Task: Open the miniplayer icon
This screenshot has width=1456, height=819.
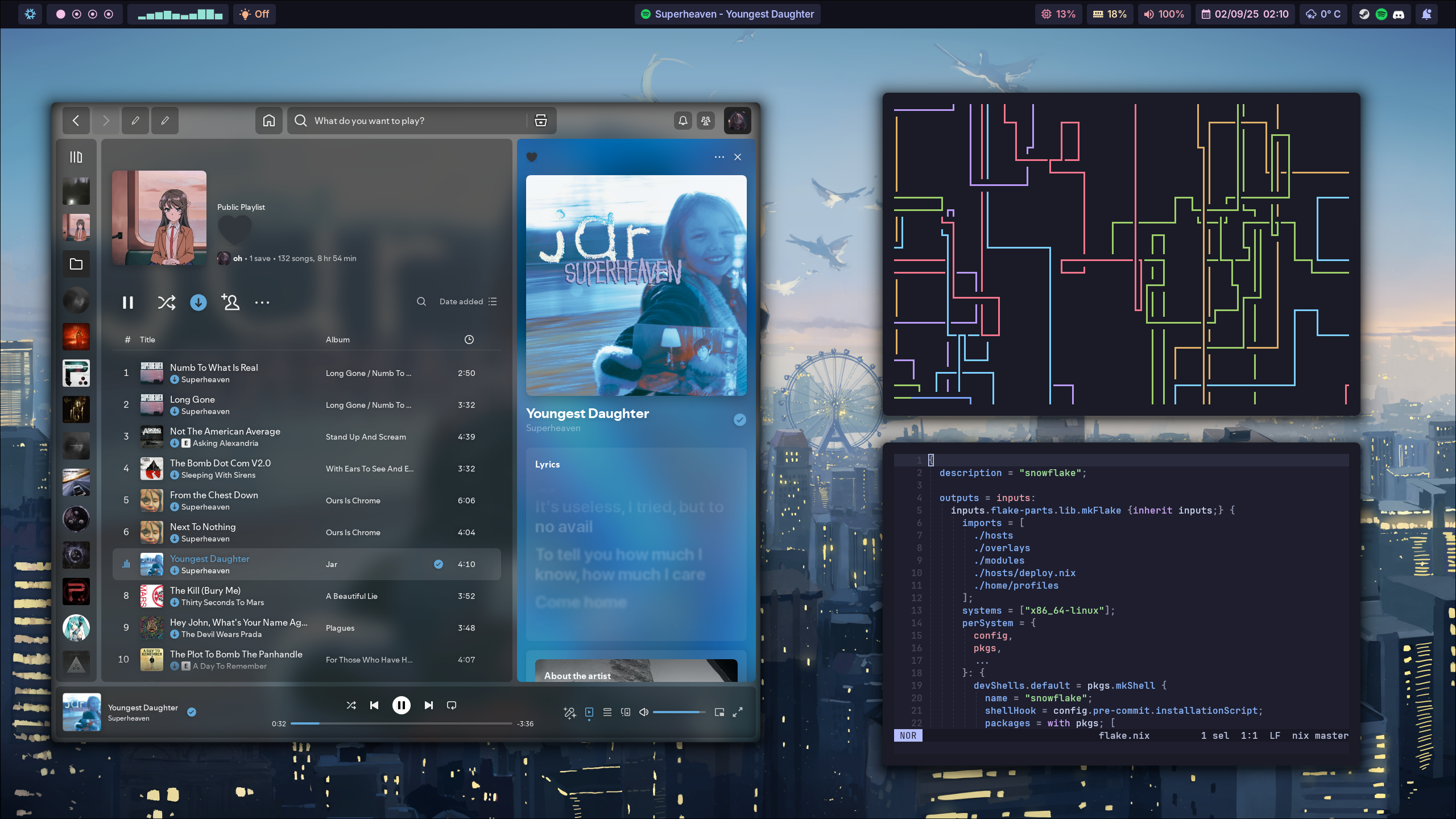Action: coord(719,712)
